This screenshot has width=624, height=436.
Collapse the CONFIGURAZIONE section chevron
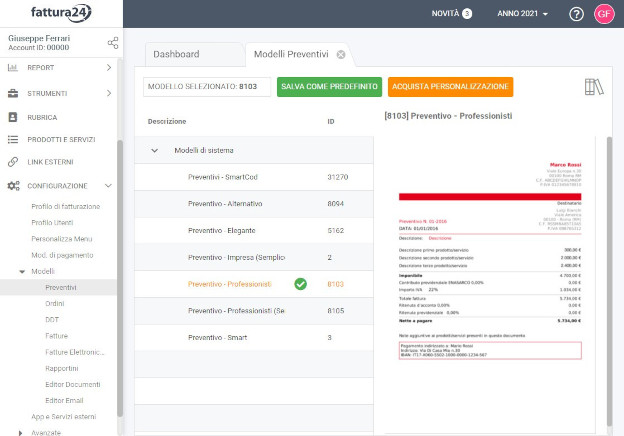(108, 186)
